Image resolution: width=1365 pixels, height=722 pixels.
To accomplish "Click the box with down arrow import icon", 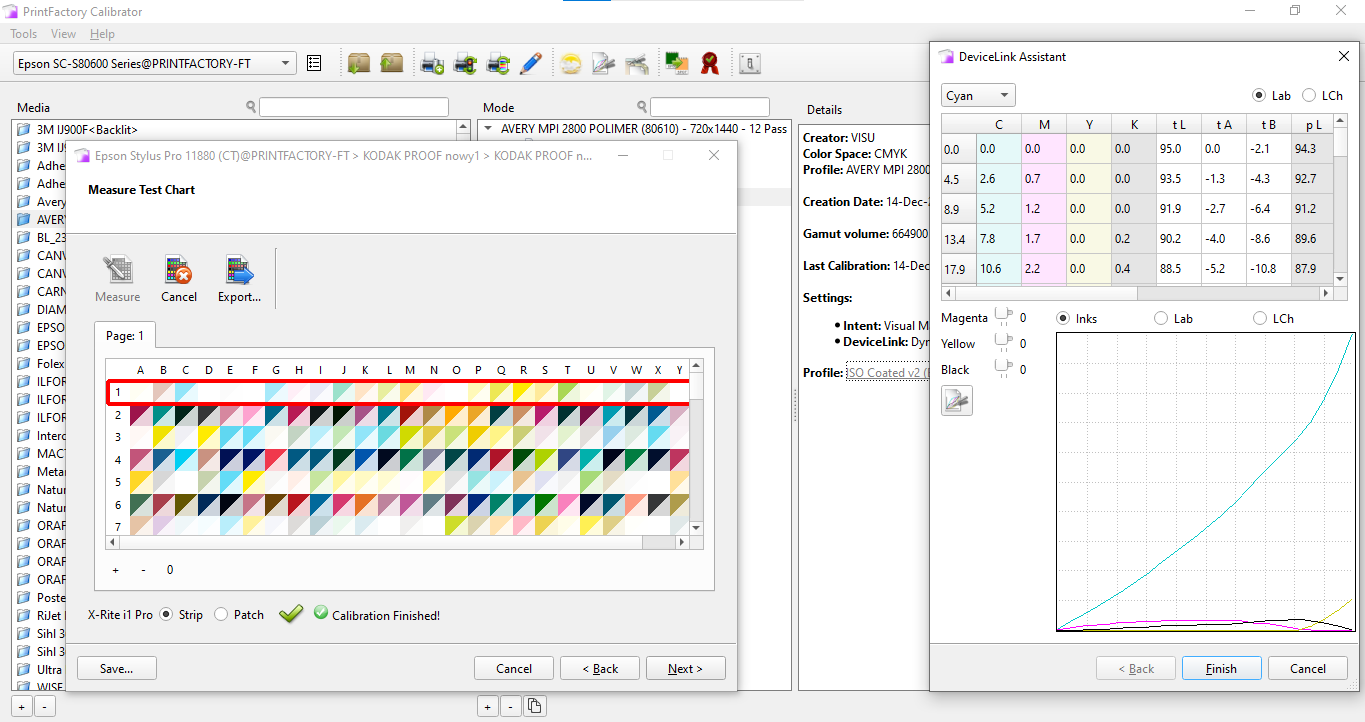I will tap(358, 64).
